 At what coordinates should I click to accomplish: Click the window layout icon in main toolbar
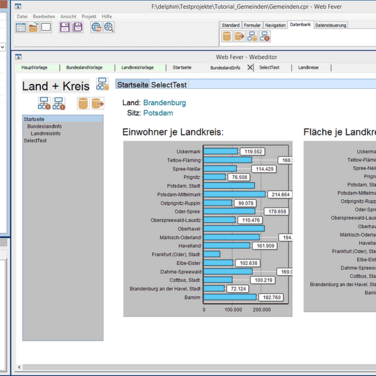[x=21, y=27]
